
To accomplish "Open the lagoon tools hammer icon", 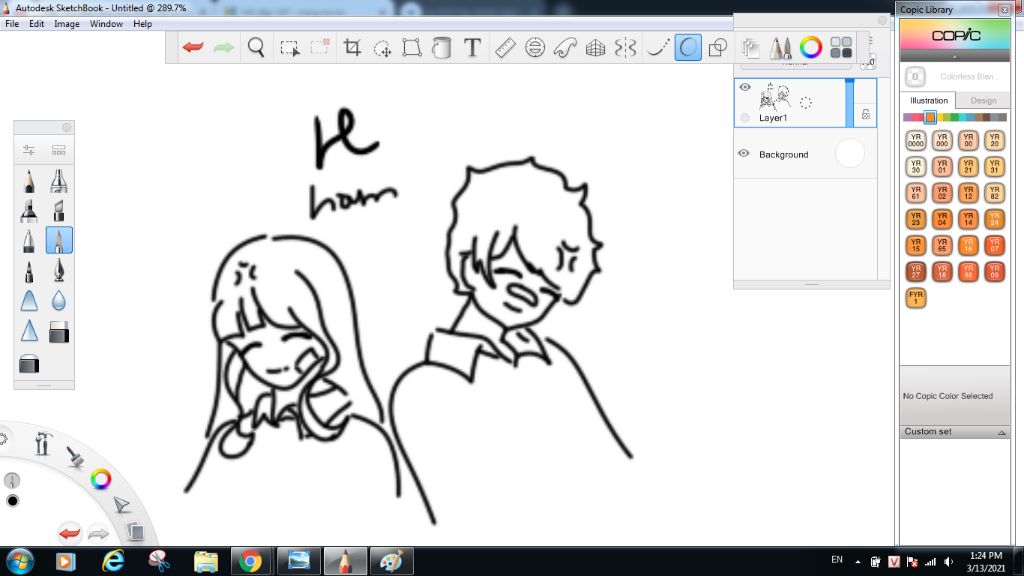I will (x=42, y=443).
